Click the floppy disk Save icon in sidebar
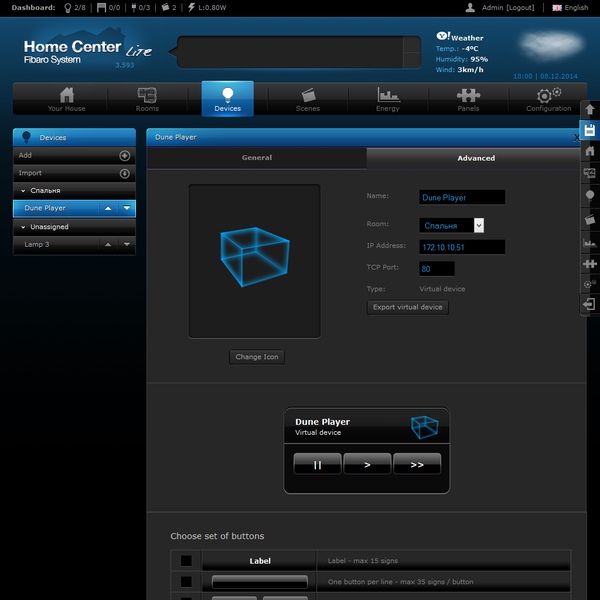600x600 pixels. tap(589, 130)
